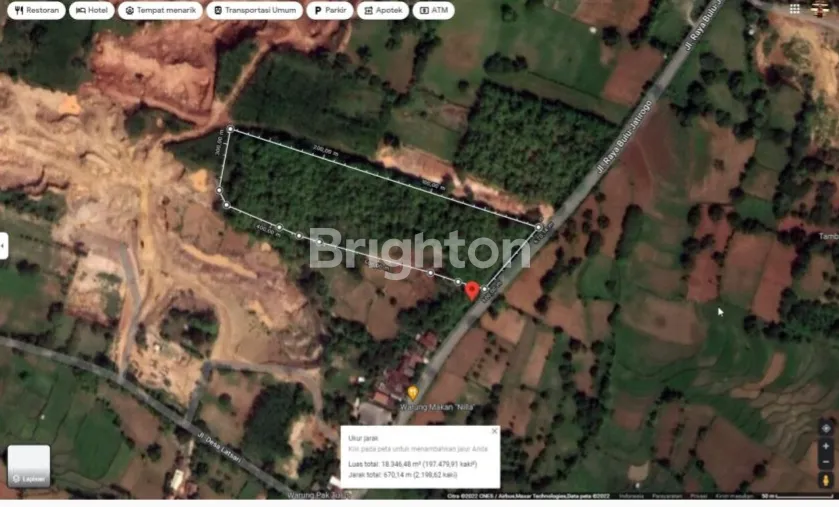
Task: Close the Ukur jarak measurement box
Action: pos(494,431)
